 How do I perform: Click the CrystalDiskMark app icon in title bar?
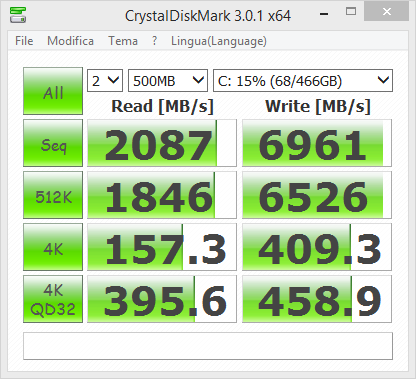point(18,15)
